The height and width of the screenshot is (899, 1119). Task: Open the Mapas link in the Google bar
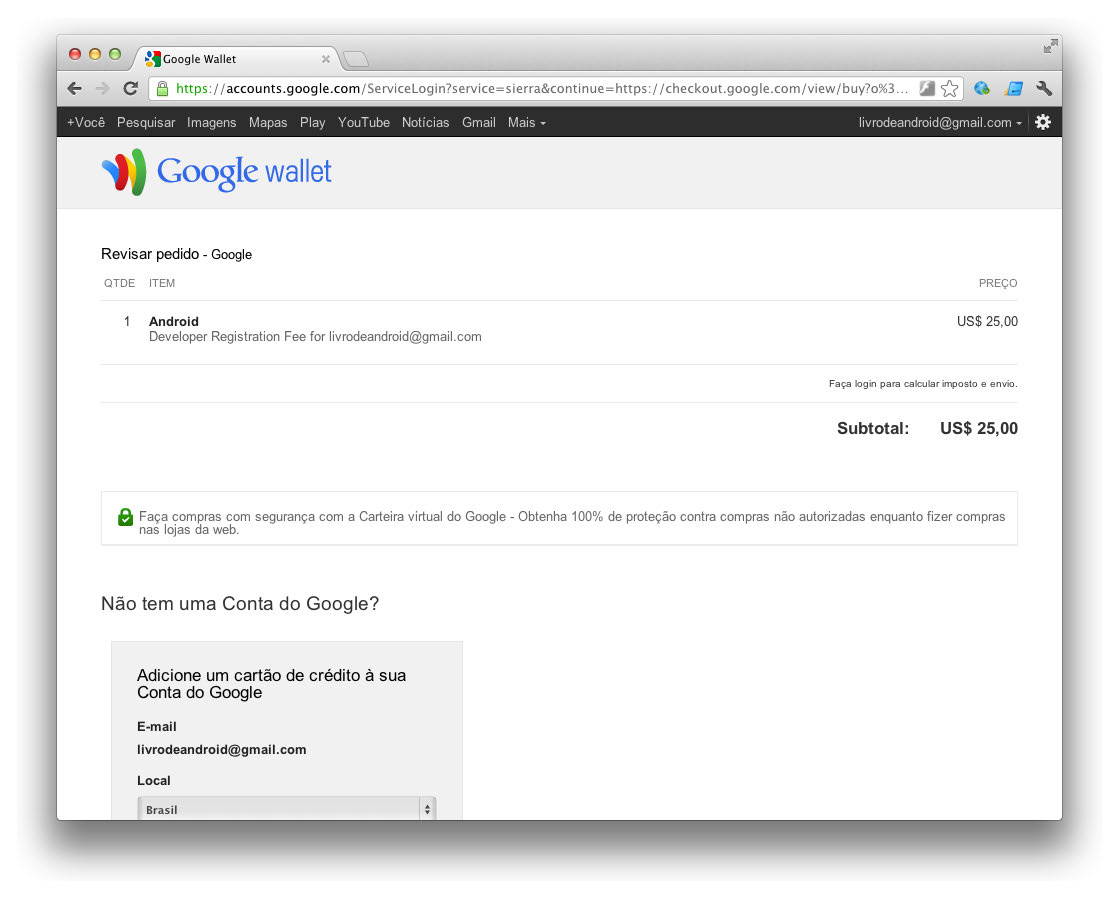268,122
